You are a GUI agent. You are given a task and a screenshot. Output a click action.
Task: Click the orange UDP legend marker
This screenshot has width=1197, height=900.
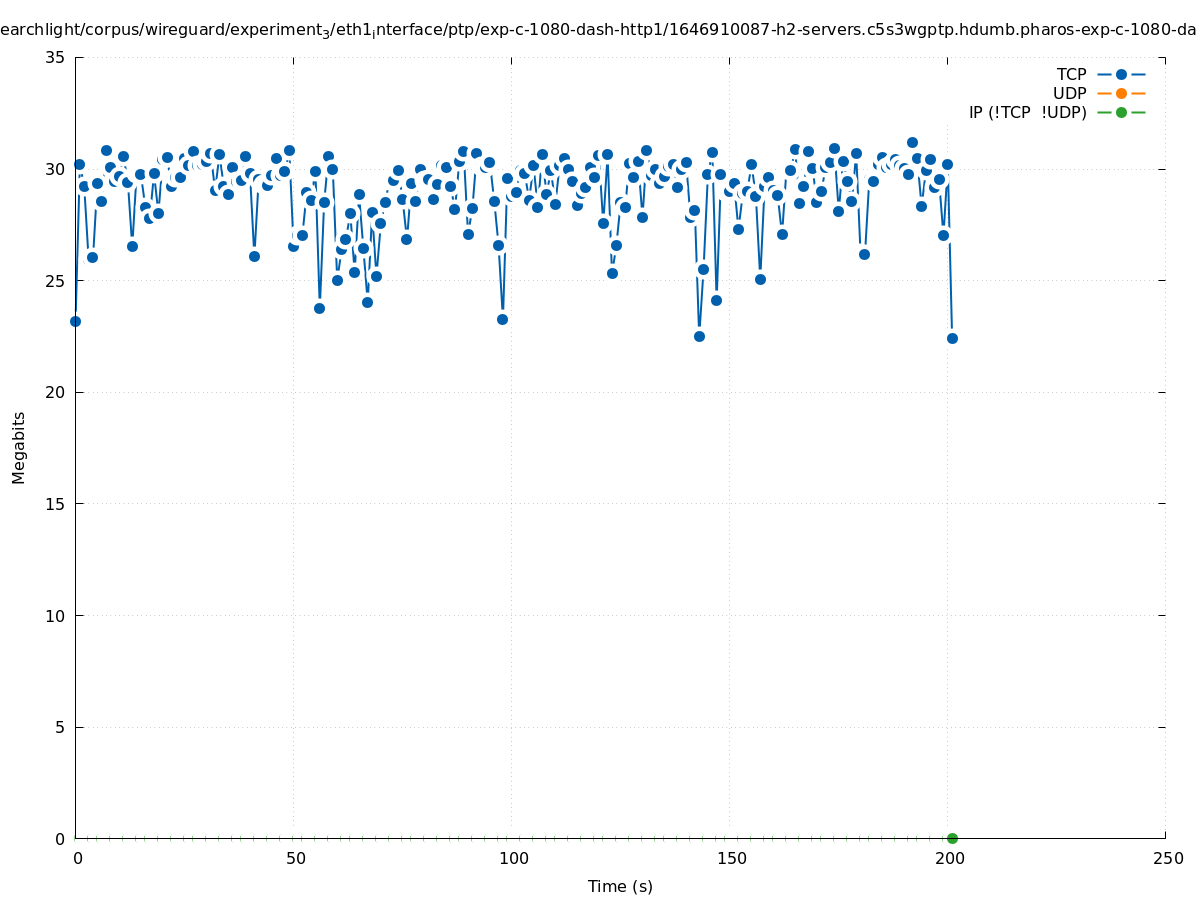(x=1121, y=93)
